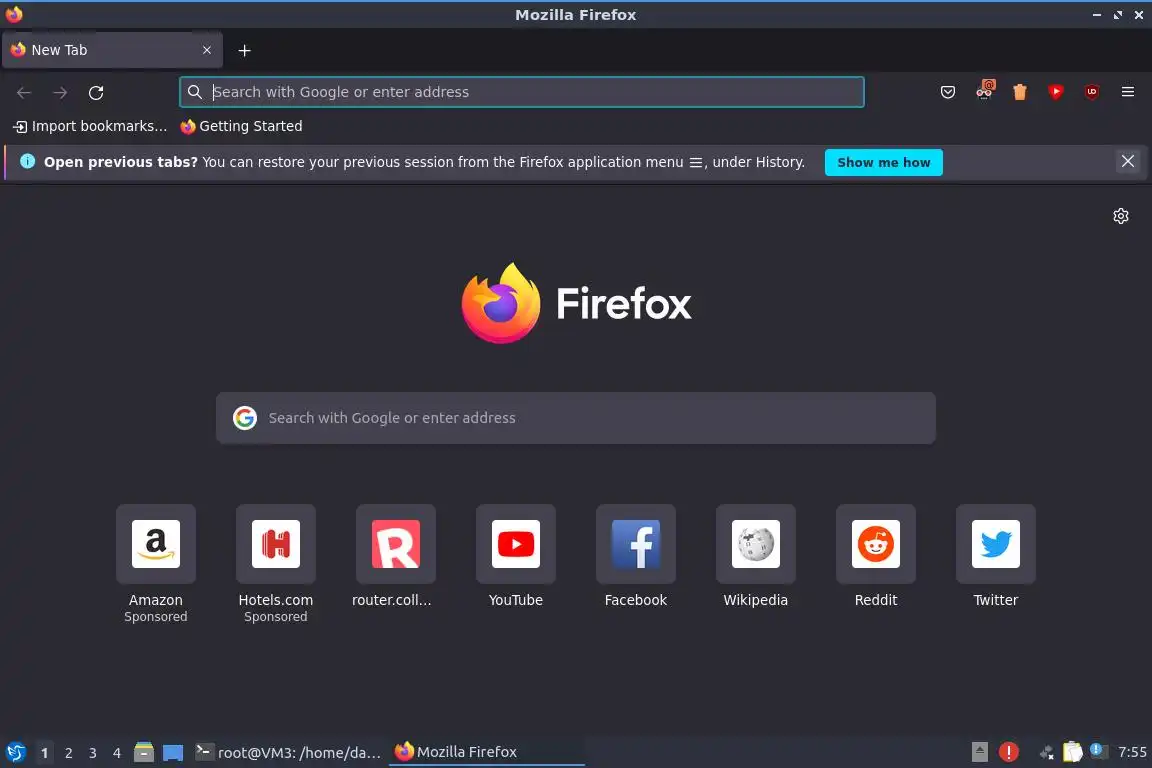The image size is (1152, 768).
Task: Go back with the back arrow
Action: pos(24,93)
